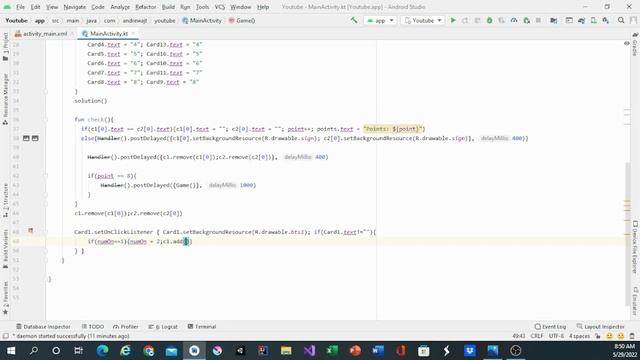
Task: Open the Structure side panel
Action: 5,200
